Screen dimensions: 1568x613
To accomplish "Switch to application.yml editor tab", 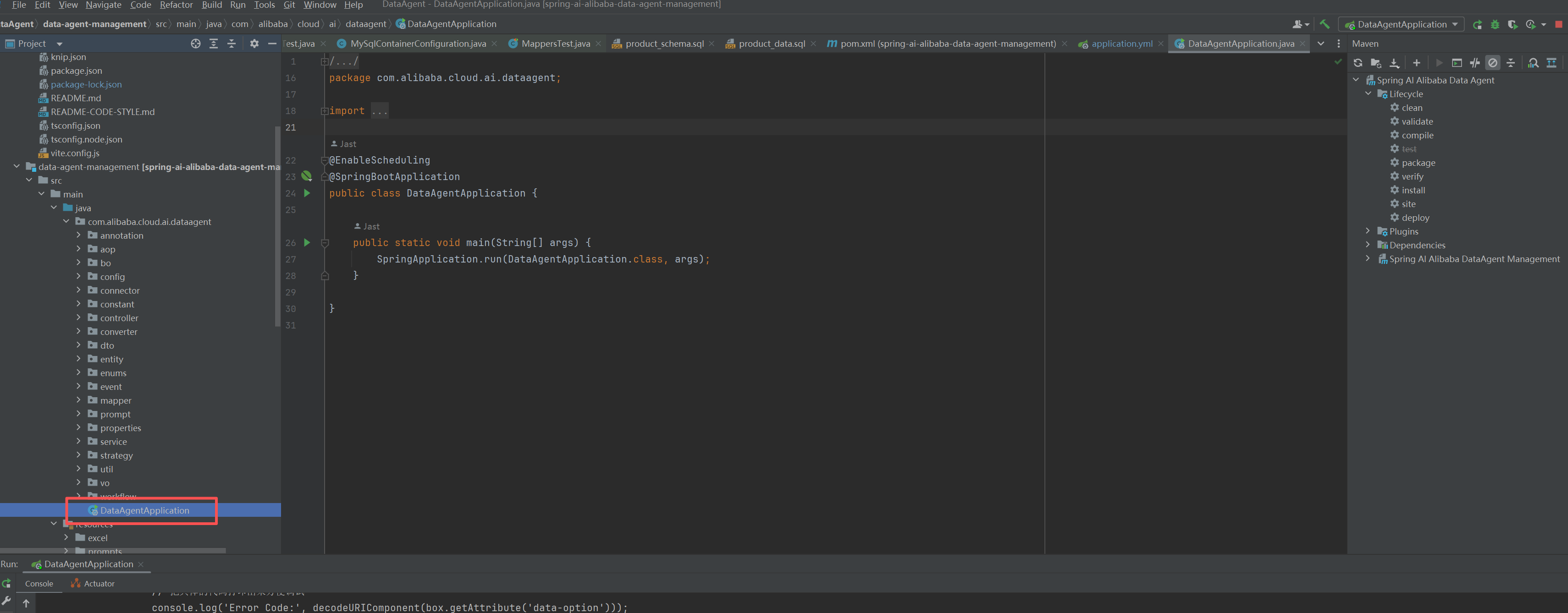I will tap(1121, 44).
